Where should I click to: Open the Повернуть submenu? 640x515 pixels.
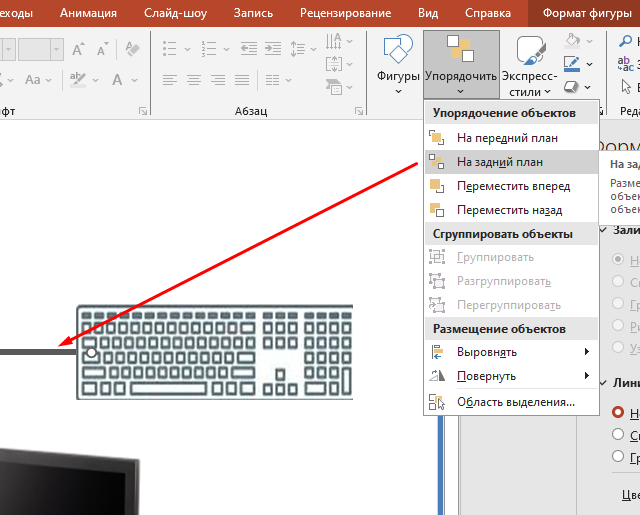pyautogui.click(x=511, y=376)
